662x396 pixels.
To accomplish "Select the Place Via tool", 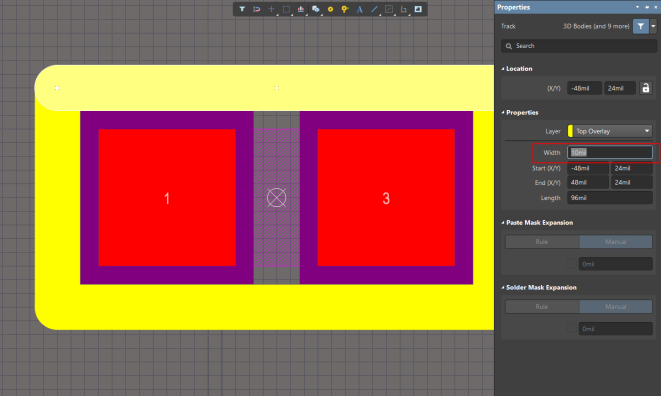I will click(x=345, y=9).
